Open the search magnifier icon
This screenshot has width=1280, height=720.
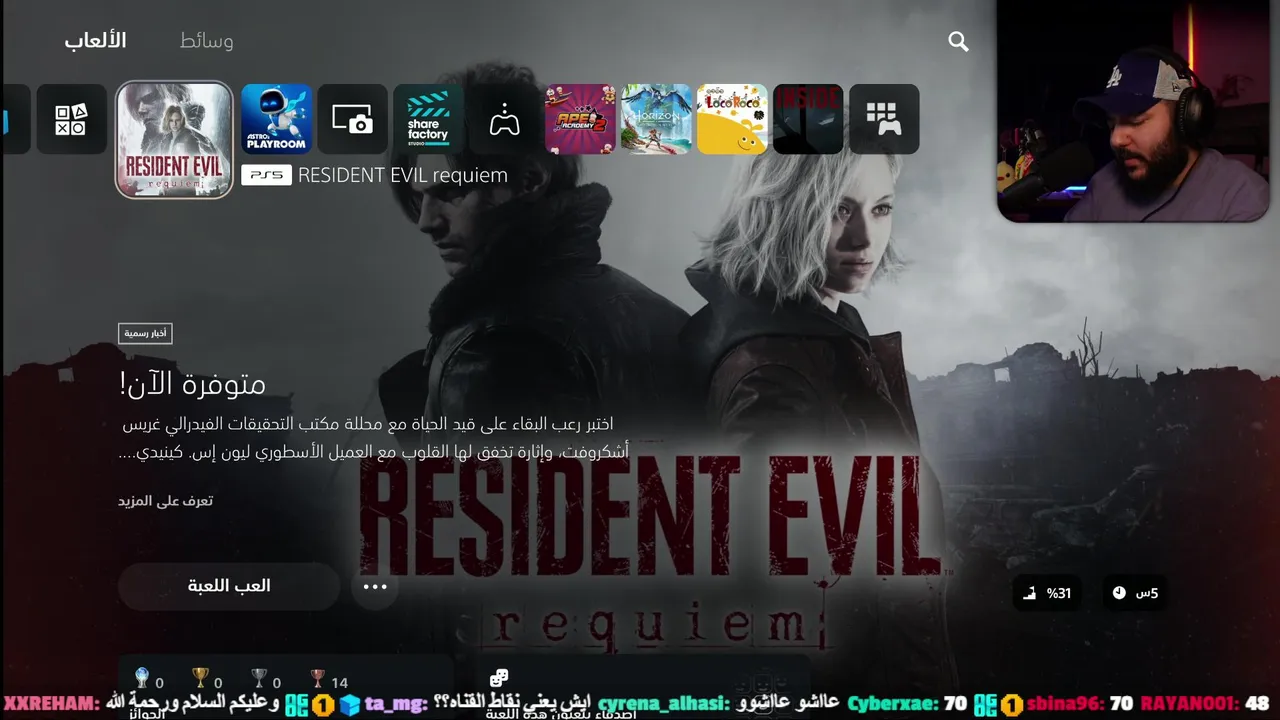(x=958, y=41)
